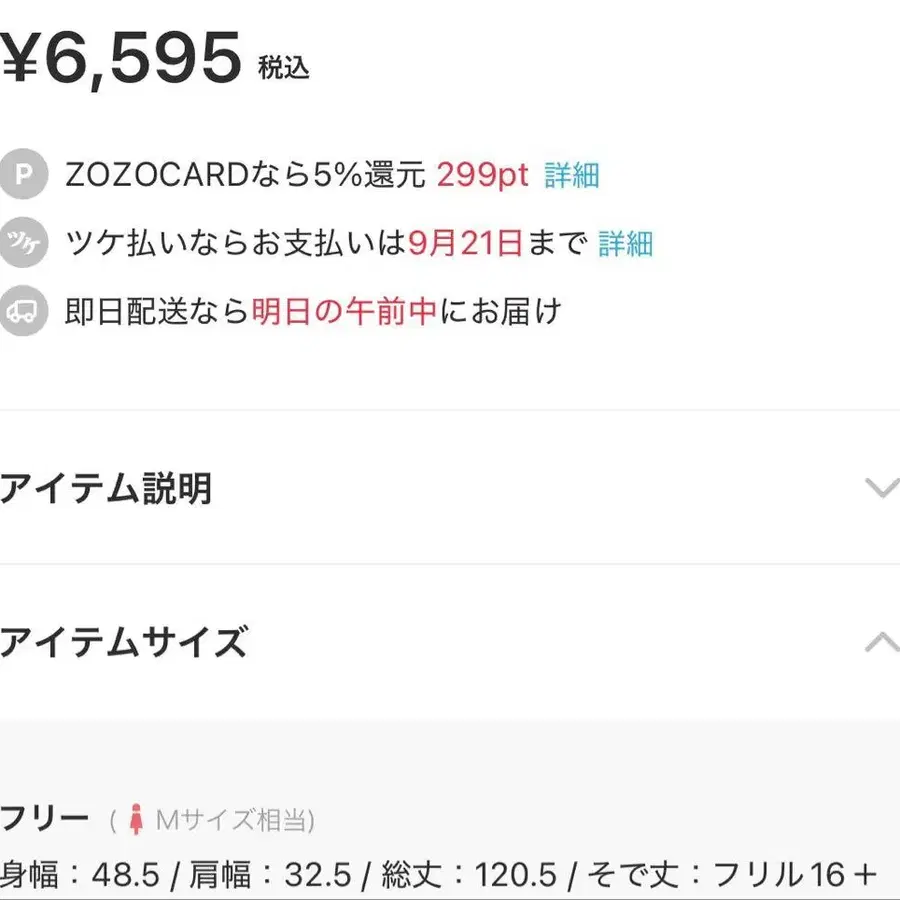Click the ツケ払い round icon
Image resolution: width=900 pixels, height=900 pixels.
pyautogui.click(x=23, y=242)
